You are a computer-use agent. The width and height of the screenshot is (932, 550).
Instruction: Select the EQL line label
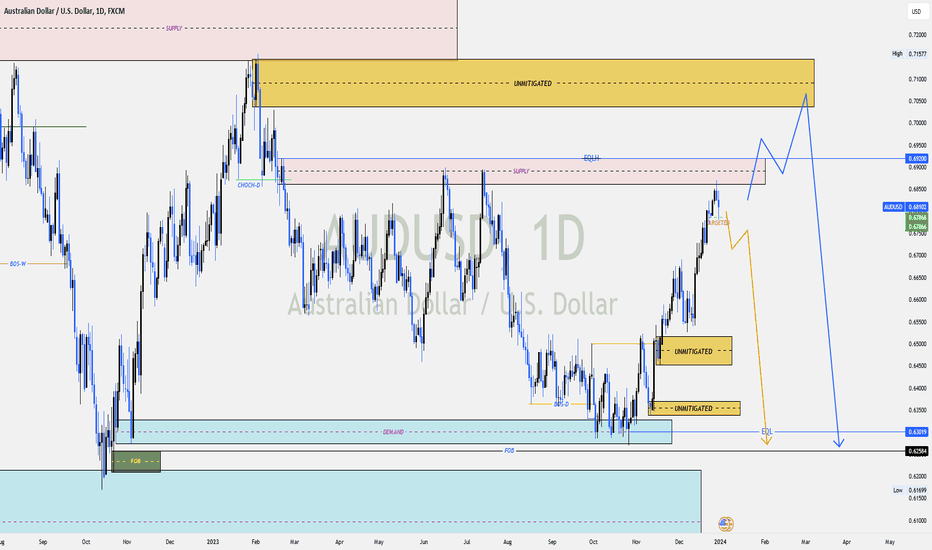(x=767, y=431)
